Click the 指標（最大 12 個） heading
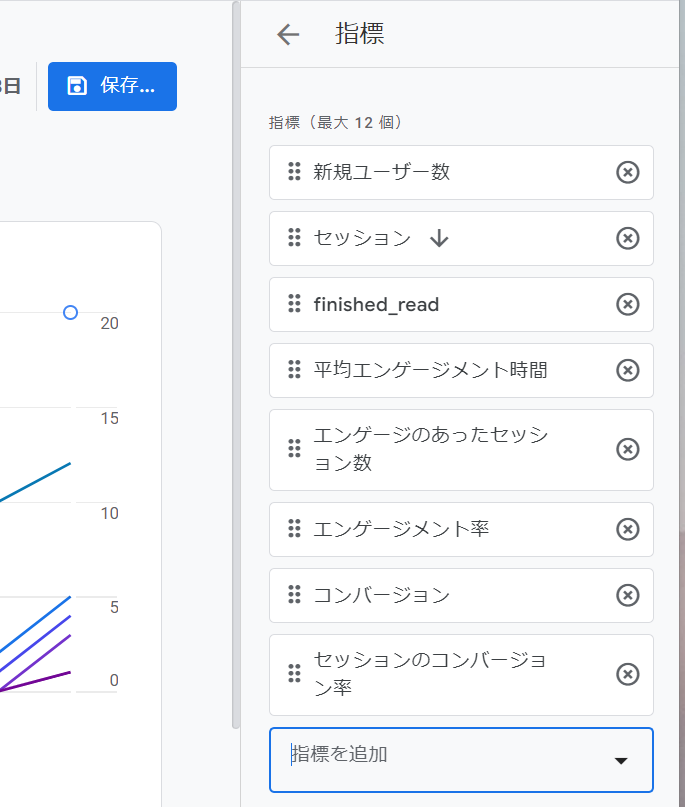Screen dimensions: 685x807 click(x=336, y=122)
